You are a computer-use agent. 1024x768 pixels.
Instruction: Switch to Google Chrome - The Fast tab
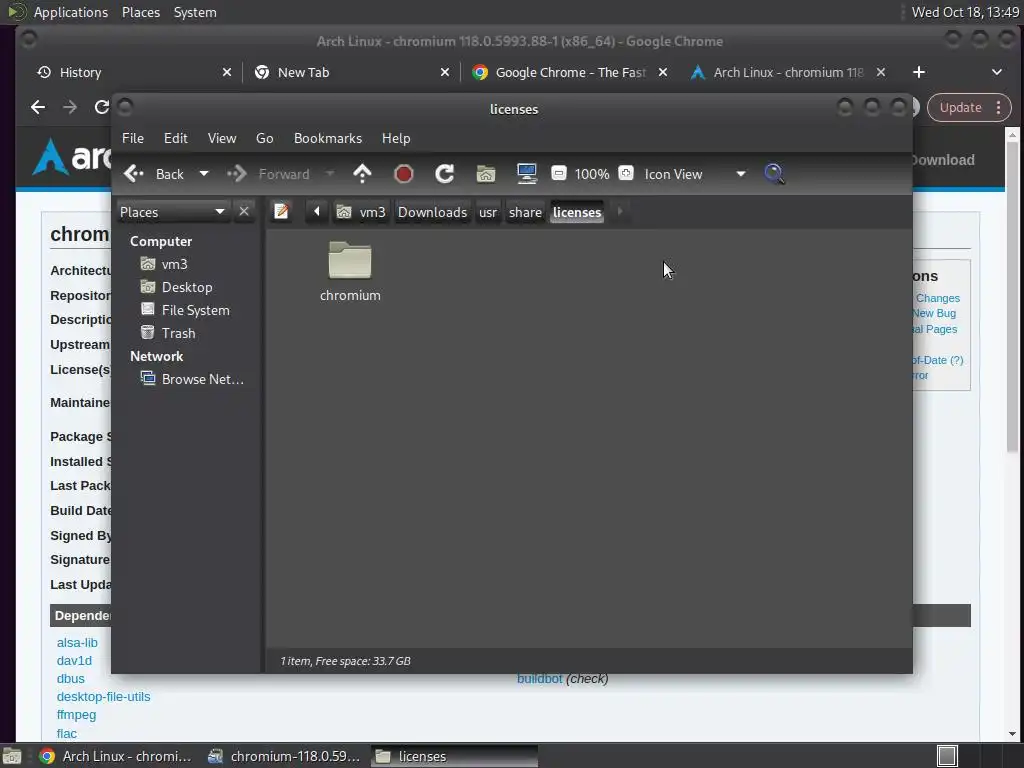point(570,72)
